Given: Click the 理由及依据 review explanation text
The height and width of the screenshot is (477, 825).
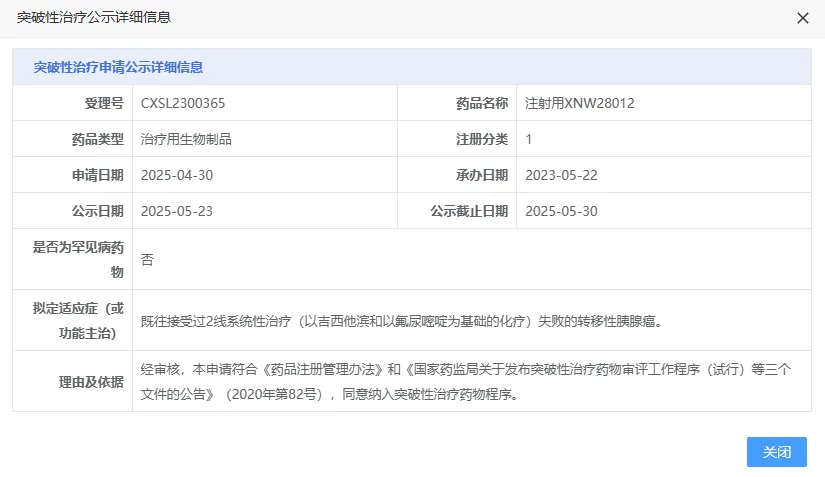Looking at the screenshot, I should pyautogui.click(x=466, y=381).
